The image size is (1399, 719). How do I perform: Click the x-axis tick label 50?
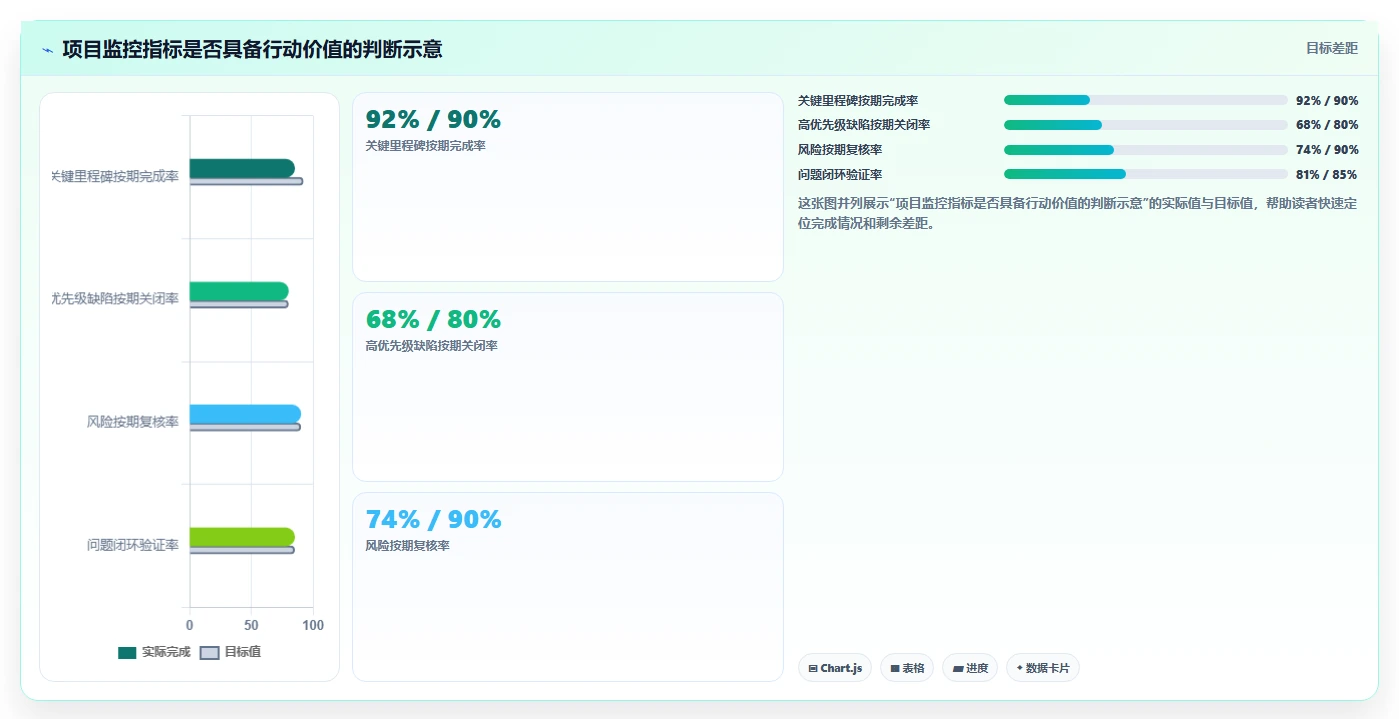251,625
